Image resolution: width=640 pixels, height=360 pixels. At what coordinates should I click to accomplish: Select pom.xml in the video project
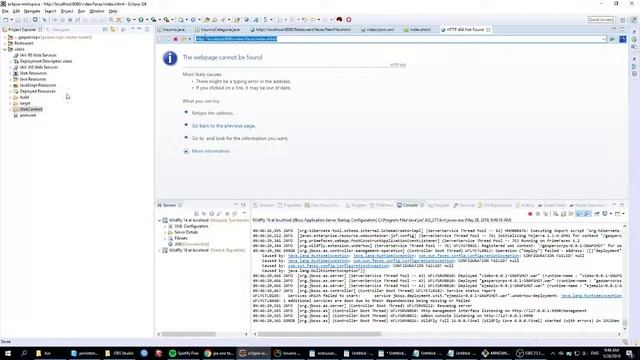[28, 116]
